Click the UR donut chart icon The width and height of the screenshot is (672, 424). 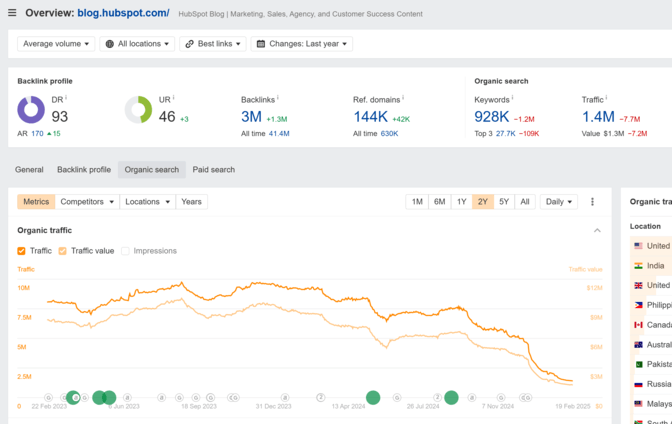pos(138,110)
